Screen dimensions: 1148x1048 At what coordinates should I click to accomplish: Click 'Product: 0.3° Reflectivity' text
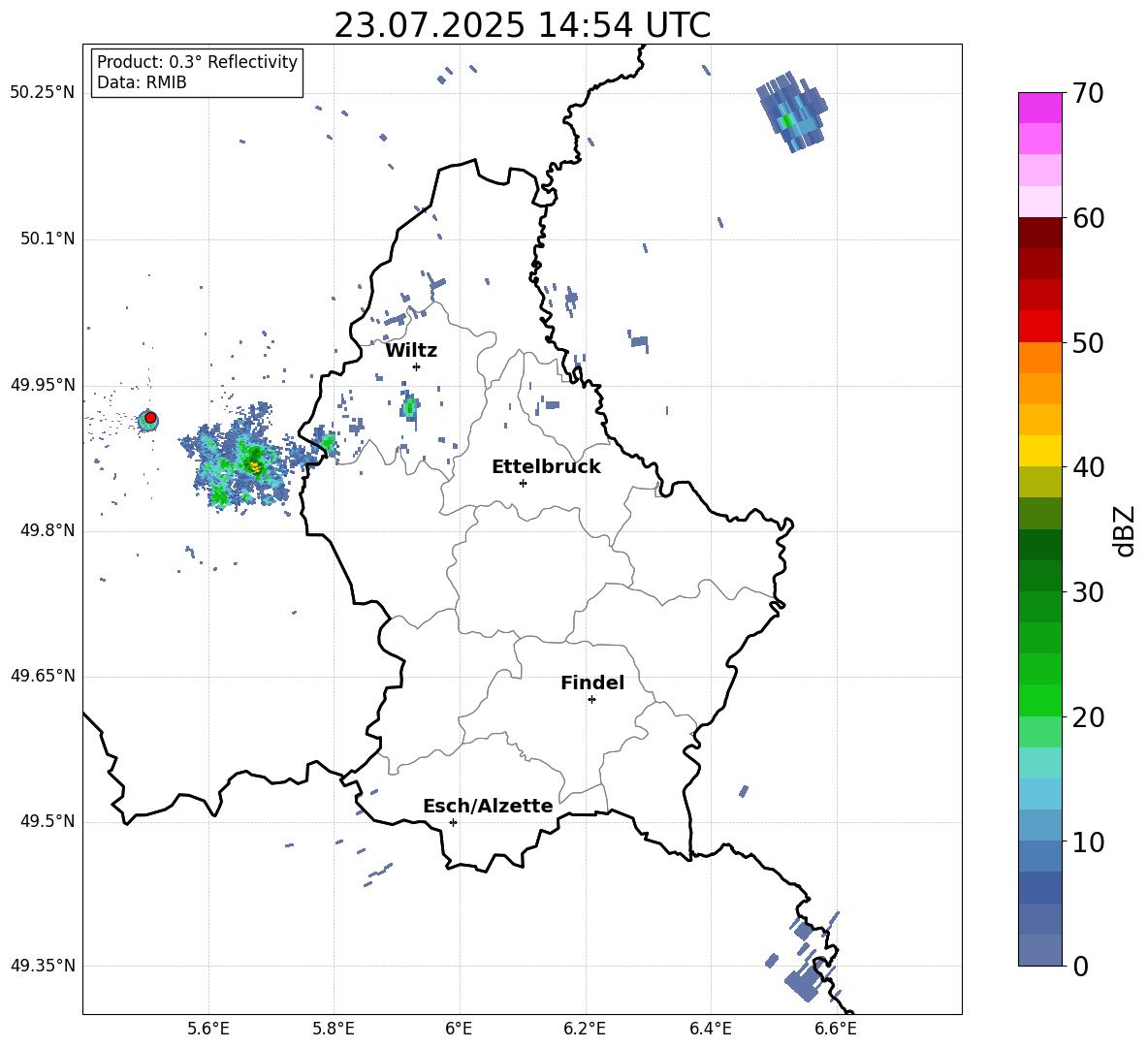click(x=197, y=61)
